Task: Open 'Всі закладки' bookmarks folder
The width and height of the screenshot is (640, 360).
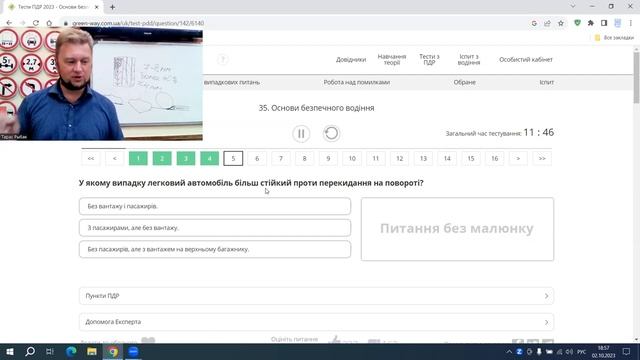Action: (614, 38)
